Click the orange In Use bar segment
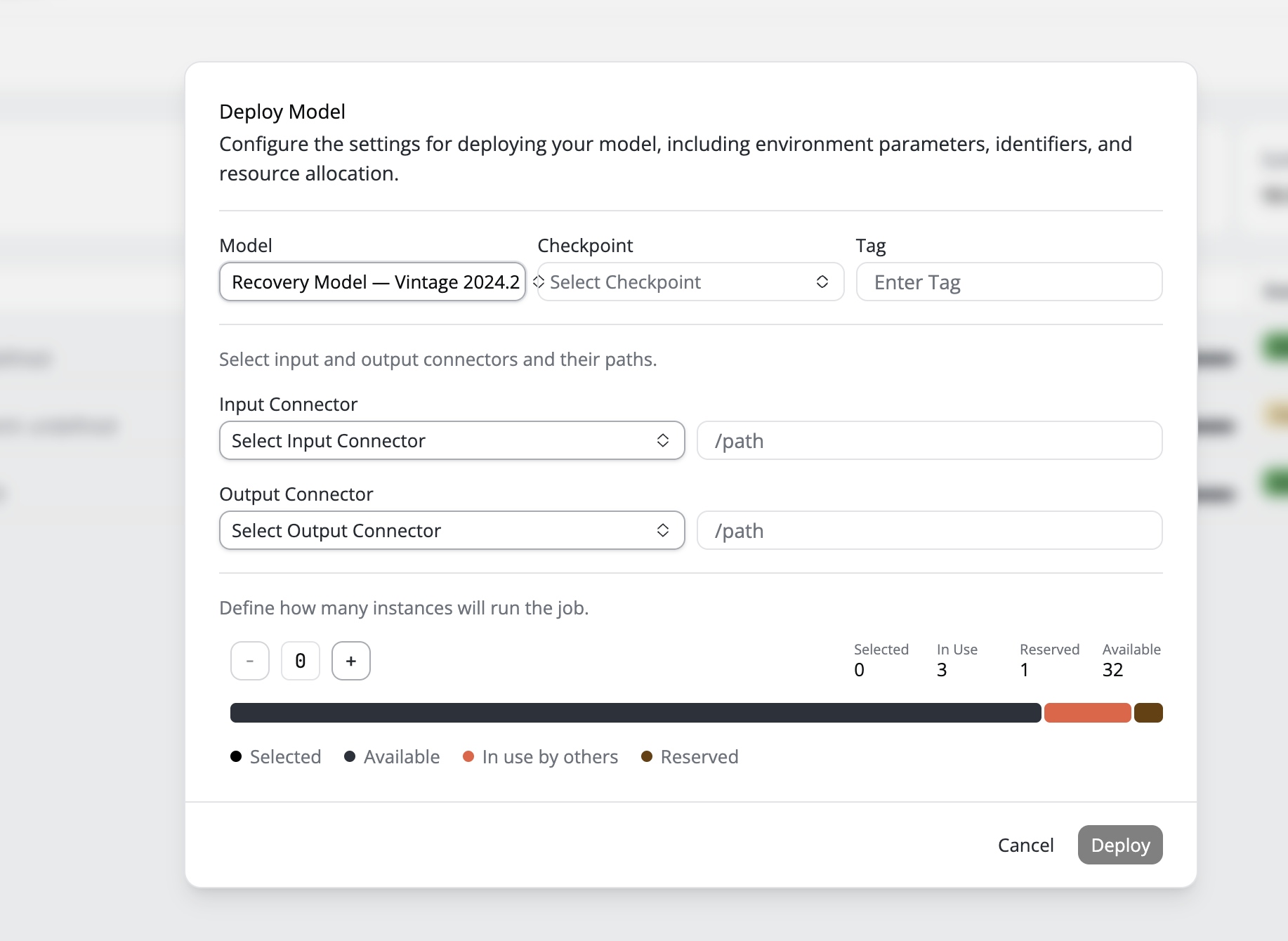1288x941 pixels. (1086, 713)
